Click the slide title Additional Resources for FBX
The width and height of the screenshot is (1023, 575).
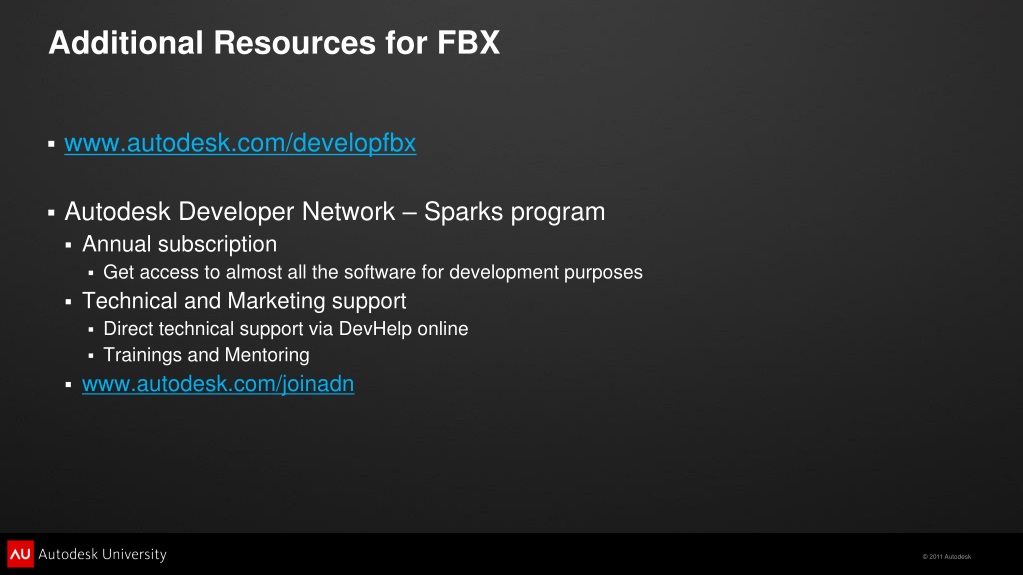coord(274,43)
